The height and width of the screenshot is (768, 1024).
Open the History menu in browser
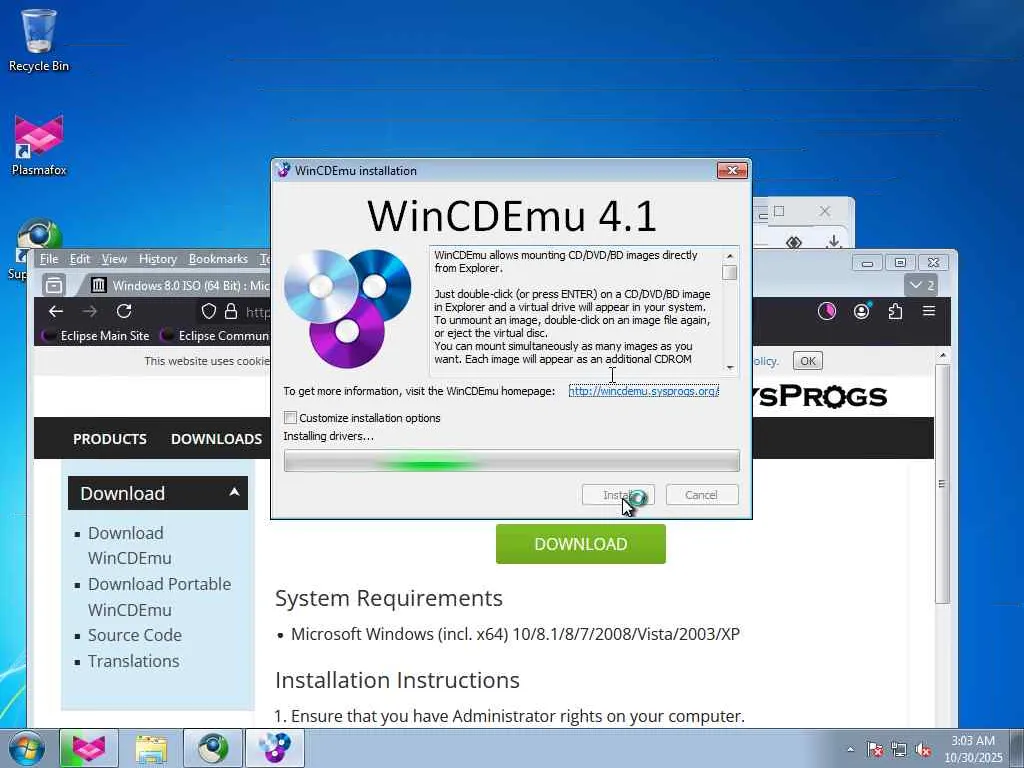157,259
